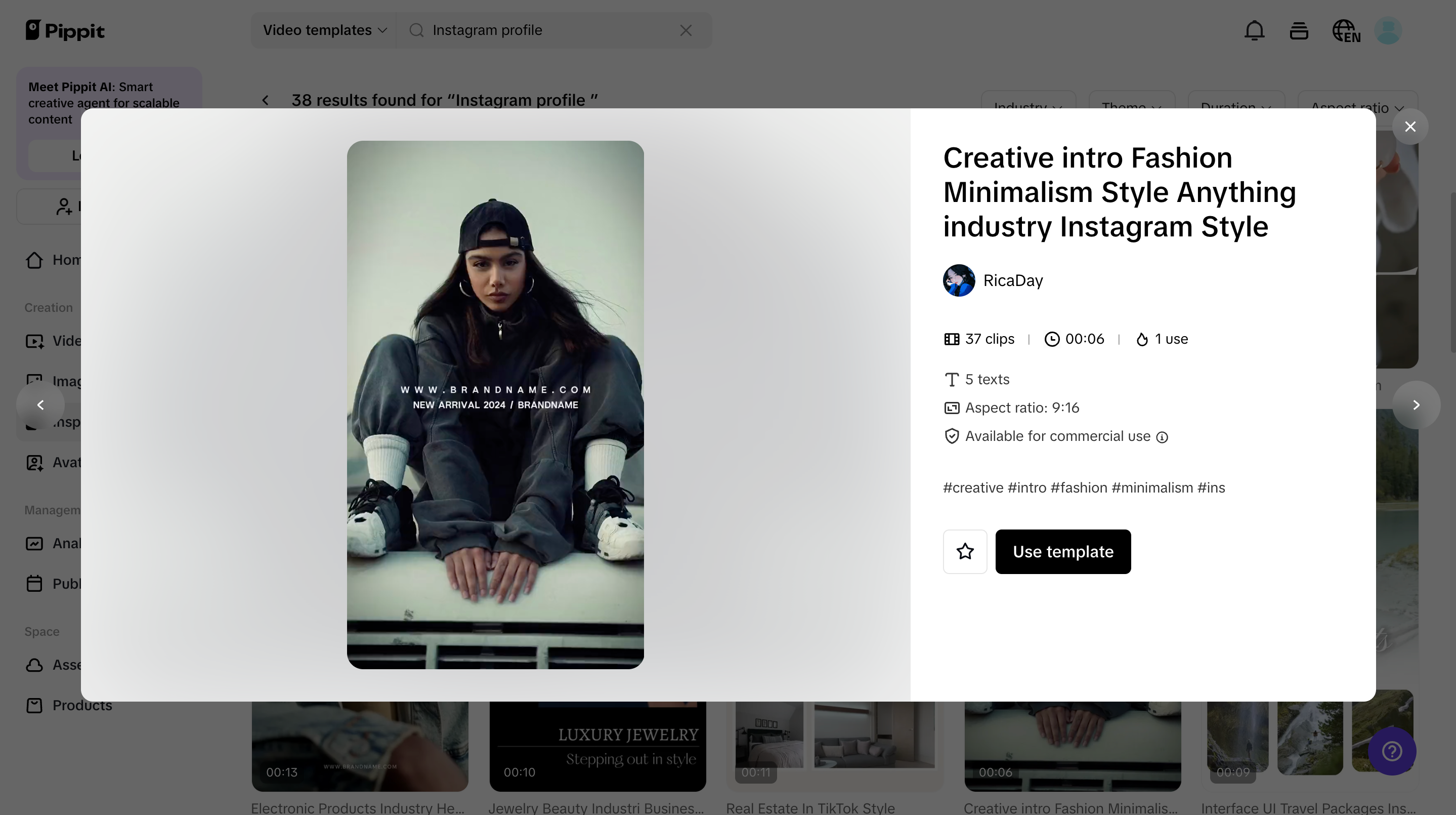Clear the Instagram profile search query

685,30
